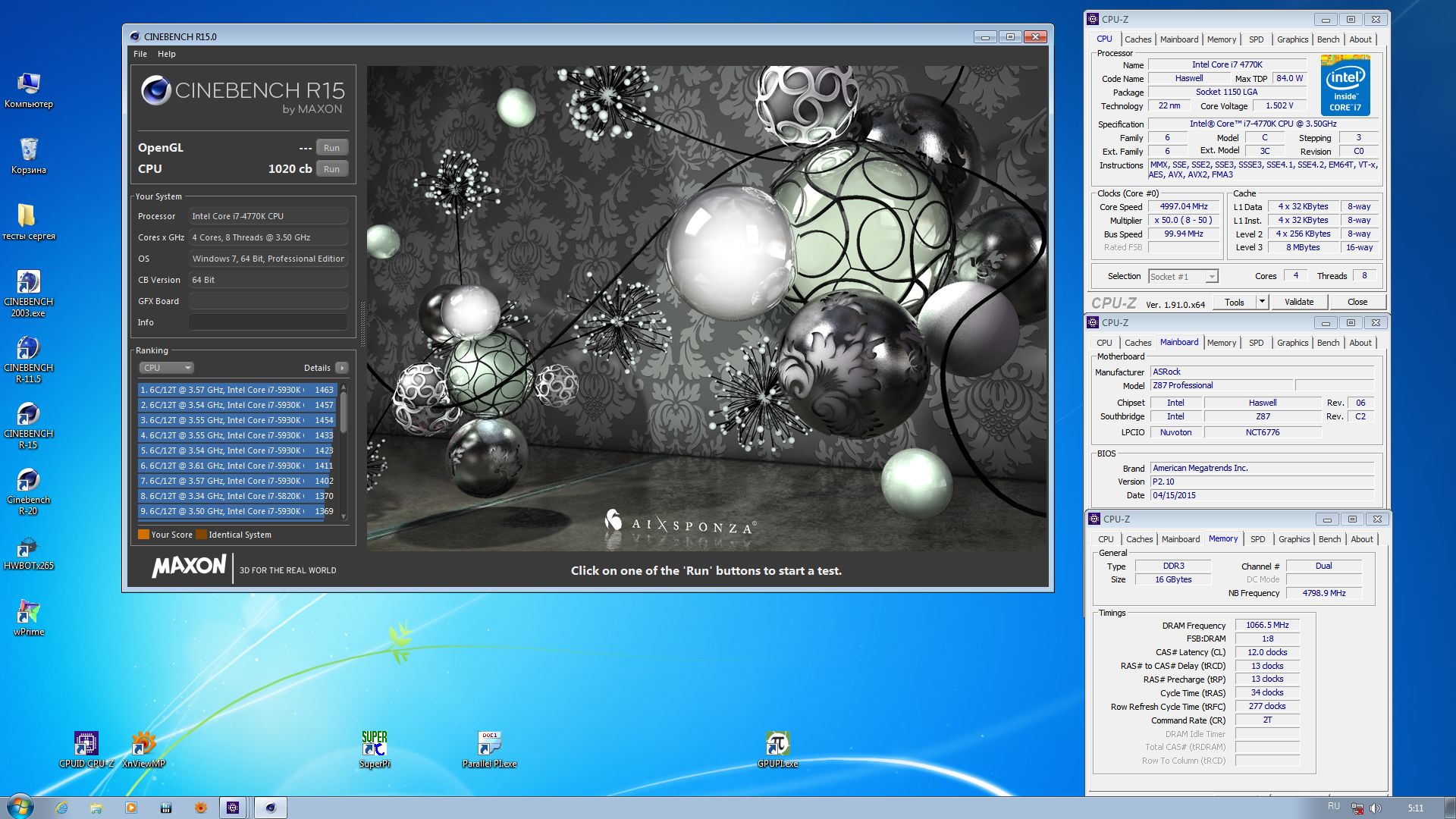Image resolution: width=1456 pixels, height=819 pixels.
Task: Click the Cinebench panel splitter handle
Action: [x=362, y=325]
